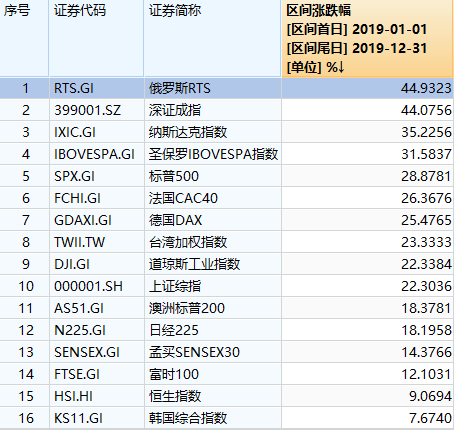
Task: Select the 恒生指数 name cell
Action: [213, 396]
